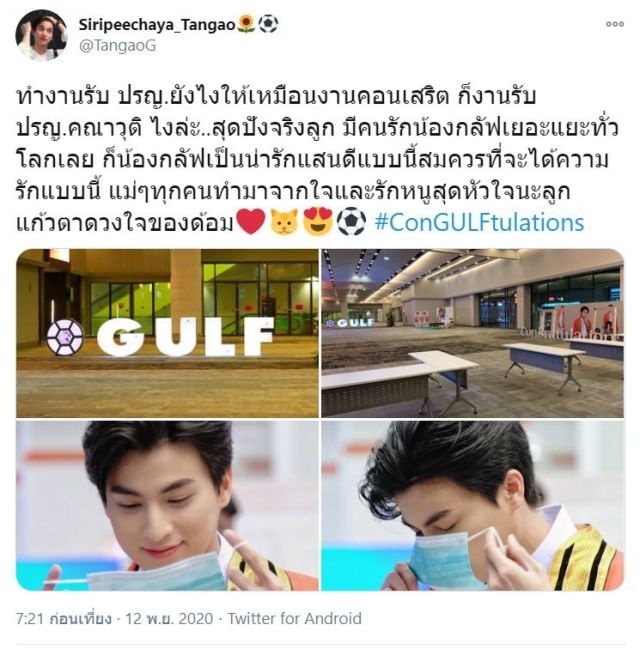This screenshot has width=640, height=649.
Task: Click the Twitter for Android source label
Action: 294,618
